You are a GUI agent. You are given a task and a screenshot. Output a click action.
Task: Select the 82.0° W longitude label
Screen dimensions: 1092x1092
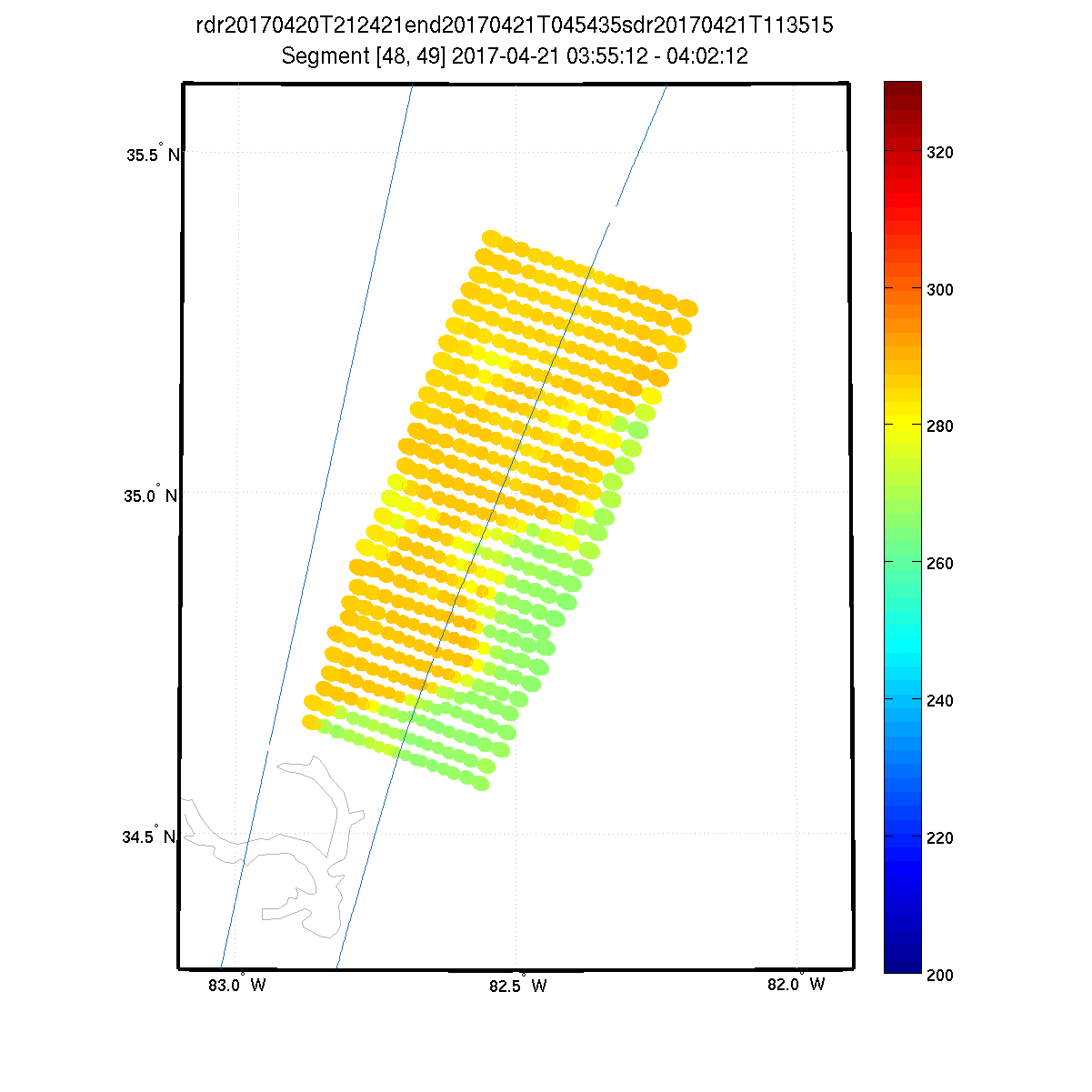coord(796,984)
